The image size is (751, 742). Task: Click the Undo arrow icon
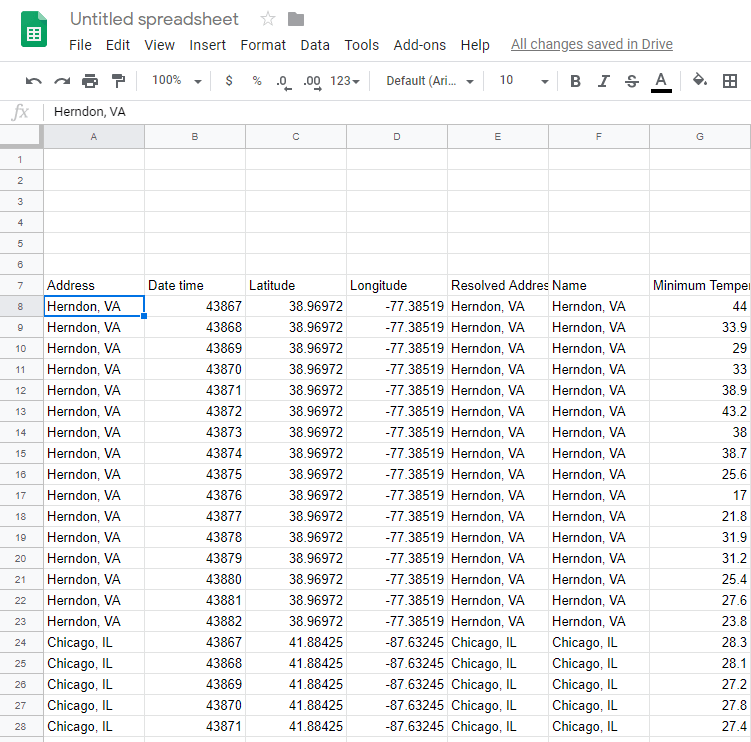[34, 81]
